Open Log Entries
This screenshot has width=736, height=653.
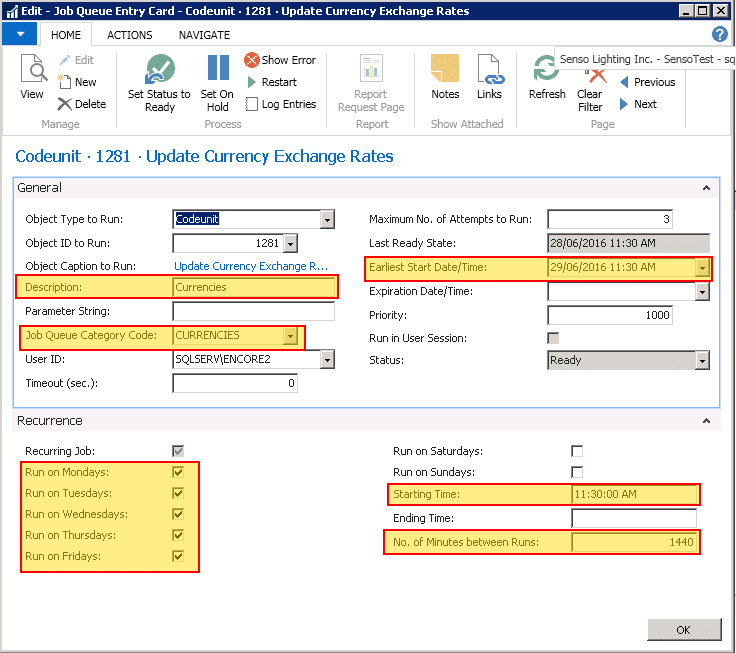281,104
